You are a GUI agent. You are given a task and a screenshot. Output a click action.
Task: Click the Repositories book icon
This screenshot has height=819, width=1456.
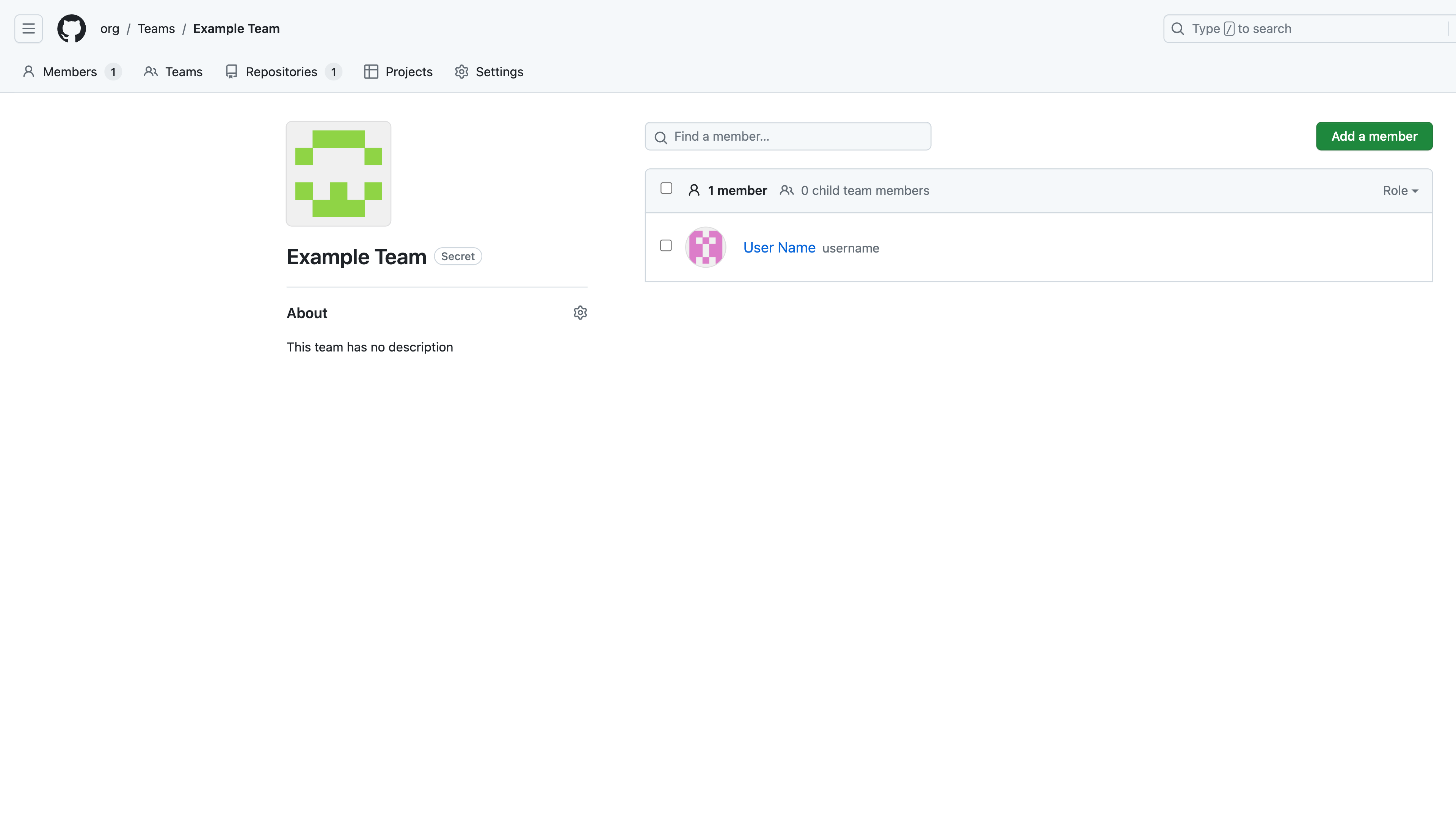tap(231, 72)
